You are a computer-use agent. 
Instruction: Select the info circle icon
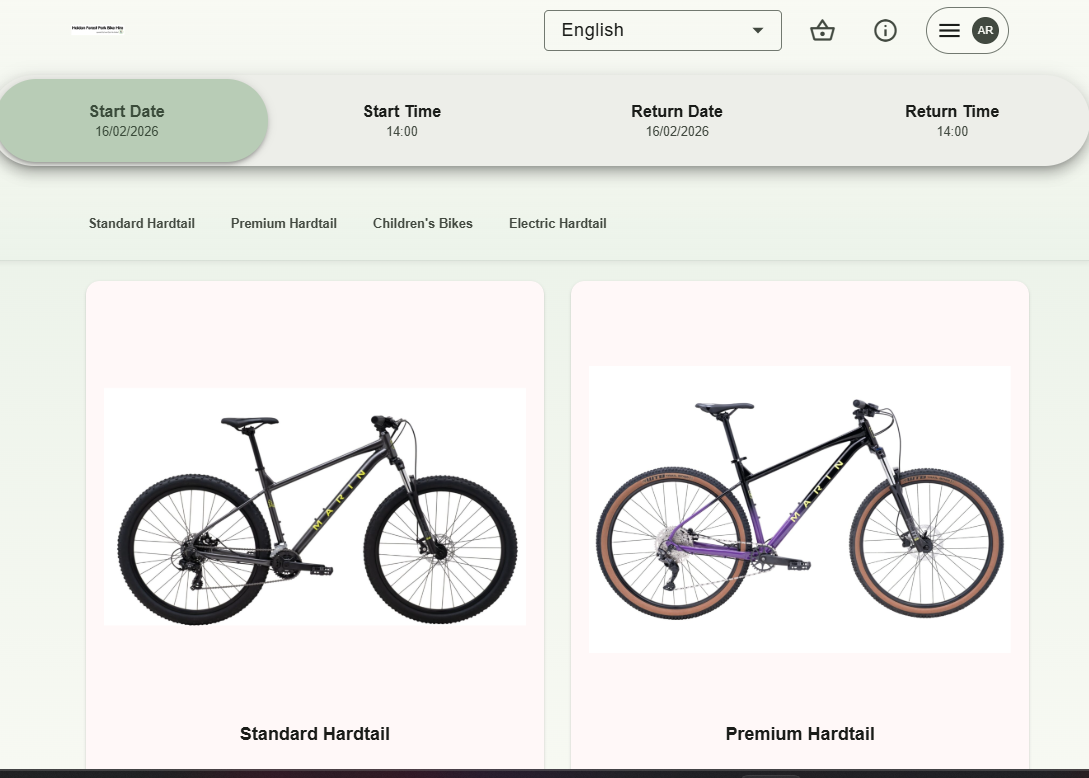[x=885, y=30]
